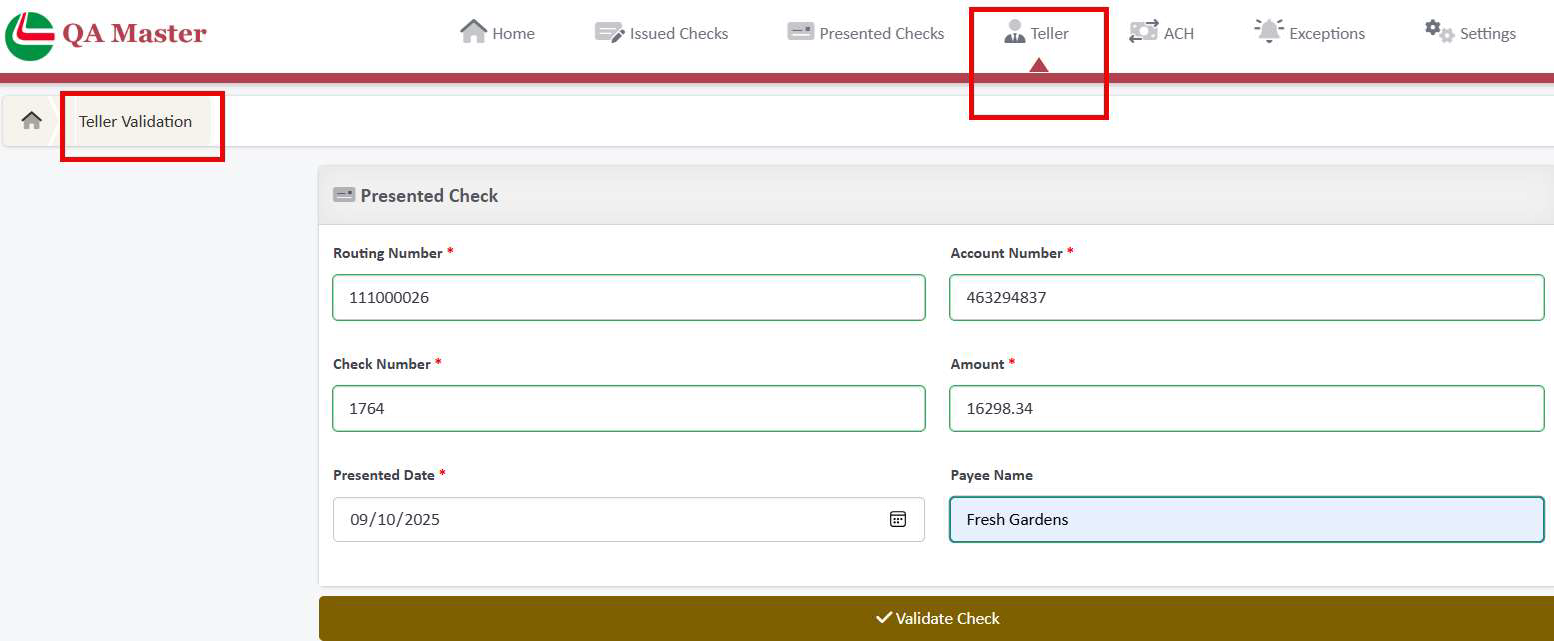The height and width of the screenshot is (641, 1554).
Task: Focus the Amount field
Action: [1247, 408]
